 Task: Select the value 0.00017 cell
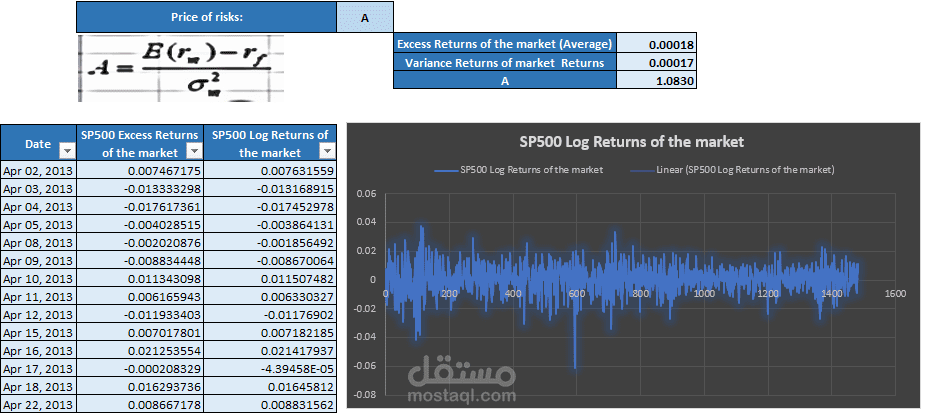pos(657,62)
